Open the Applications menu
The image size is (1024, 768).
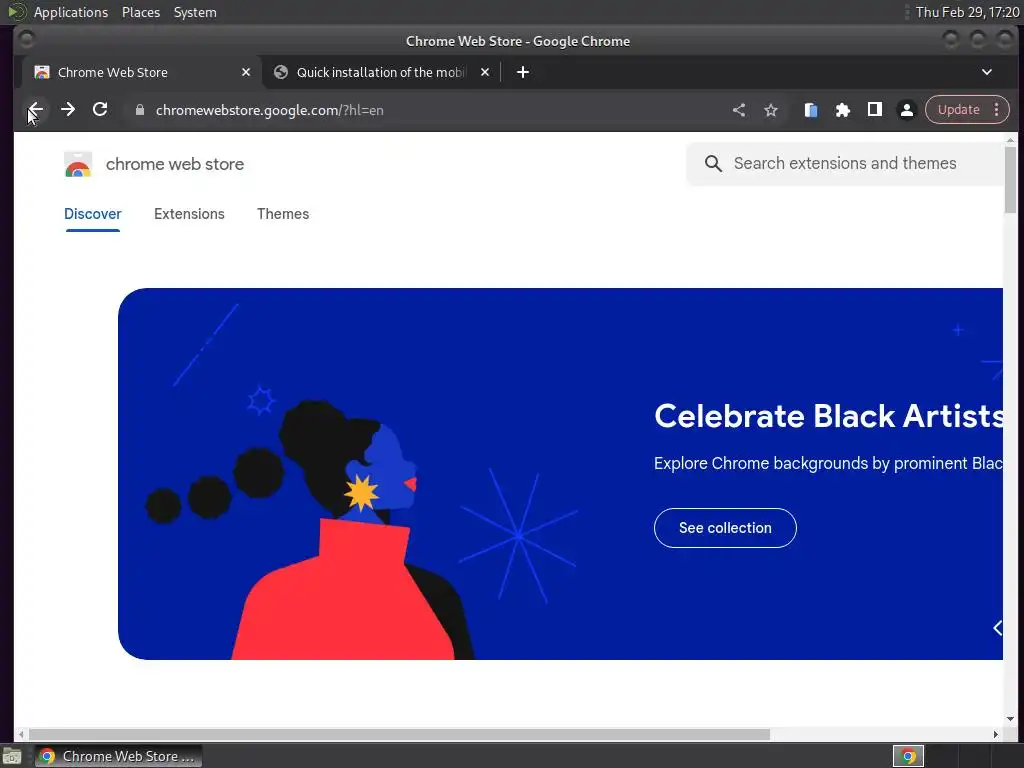pyautogui.click(x=71, y=12)
